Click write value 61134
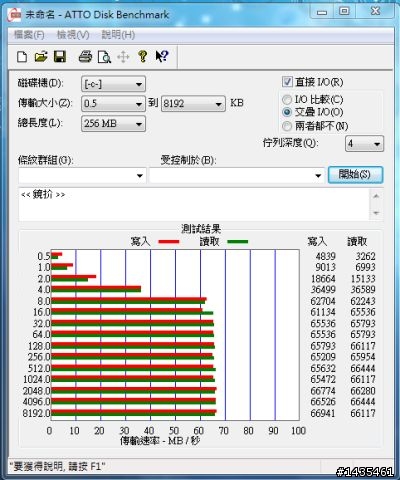The height and width of the screenshot is (480, 400). (323, 312)
